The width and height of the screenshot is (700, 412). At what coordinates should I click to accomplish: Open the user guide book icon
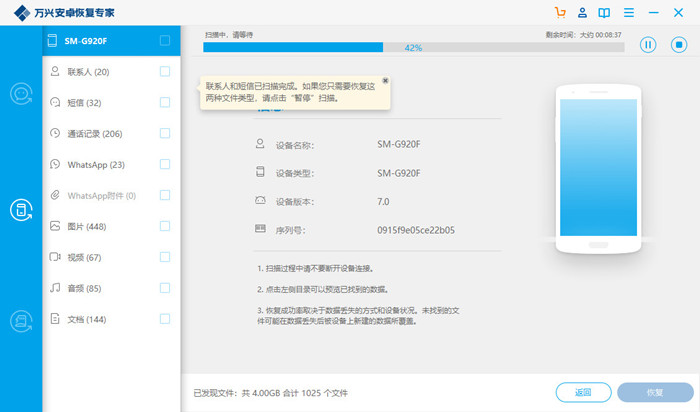[604, 12]
